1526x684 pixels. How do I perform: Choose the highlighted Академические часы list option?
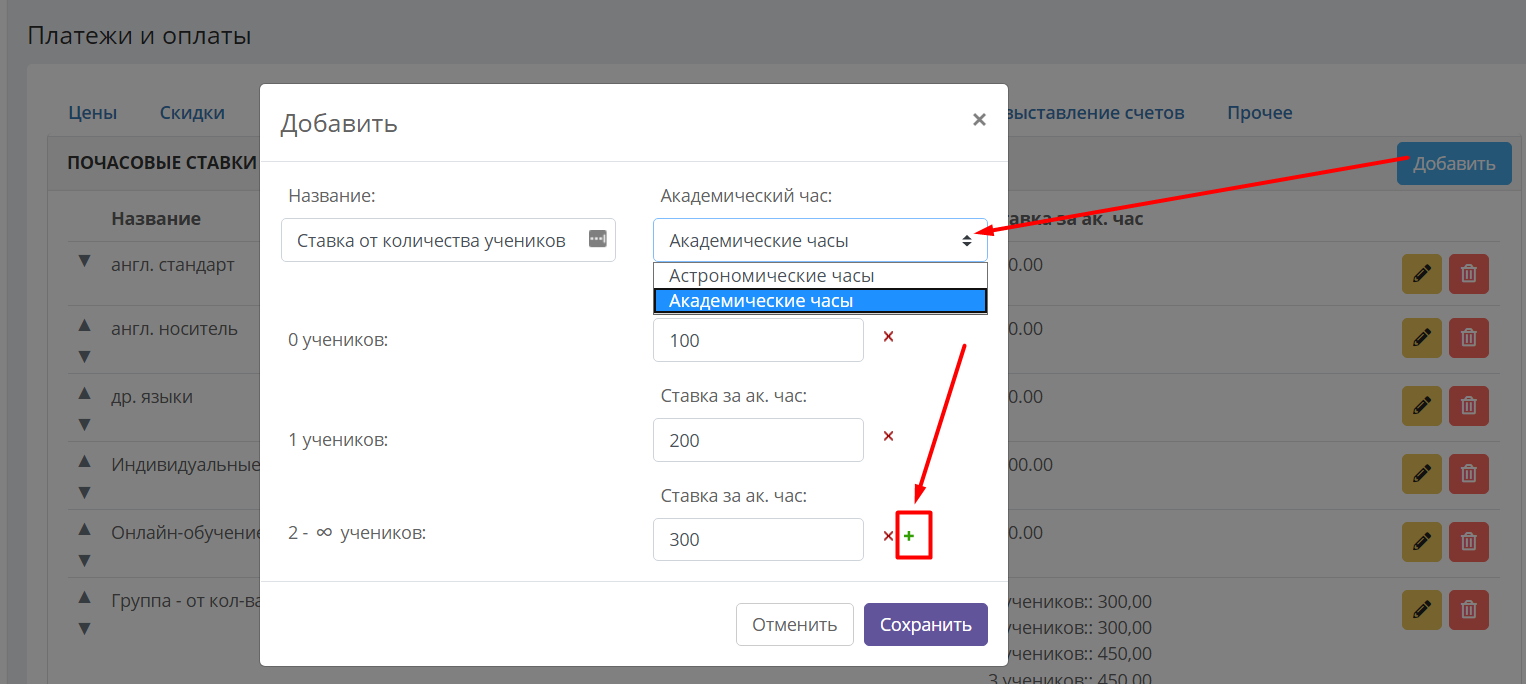(x=820, y=301)
